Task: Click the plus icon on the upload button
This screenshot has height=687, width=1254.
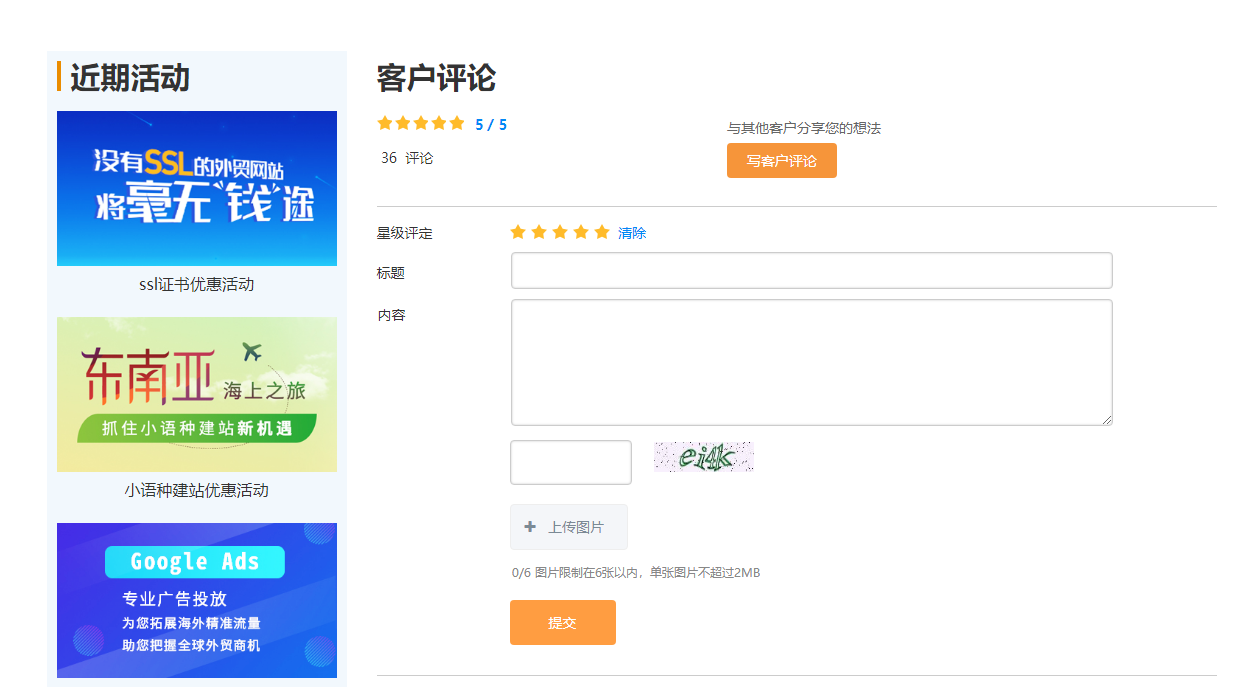Action: [x=528, y=527]
